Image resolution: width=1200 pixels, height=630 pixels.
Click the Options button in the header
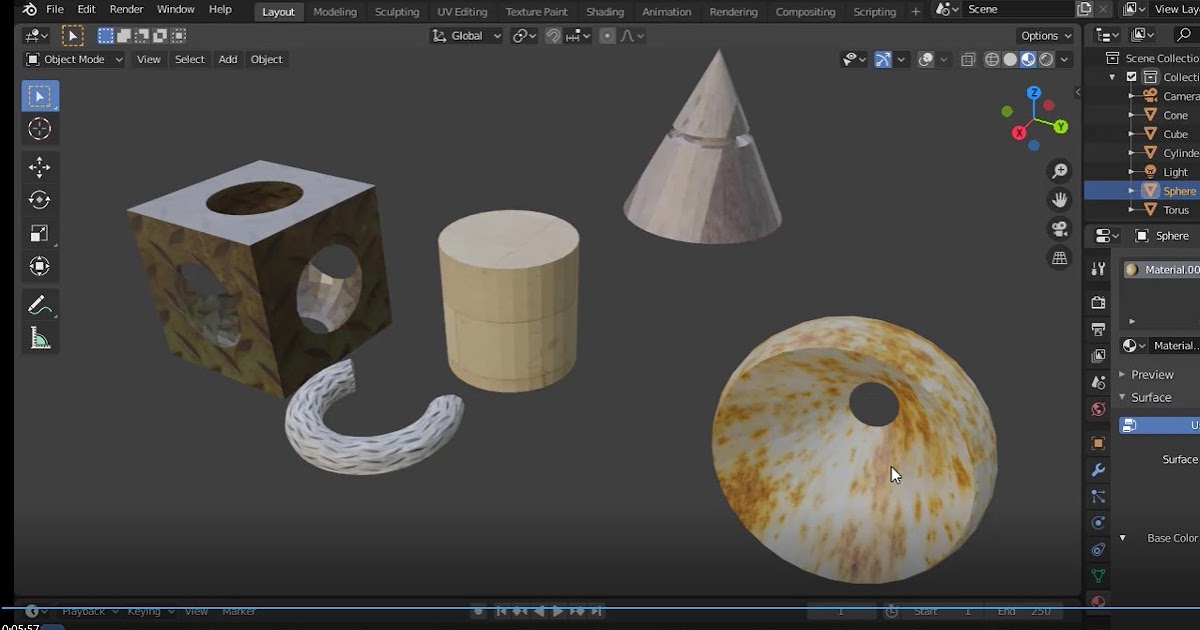tap(1041, 35)
